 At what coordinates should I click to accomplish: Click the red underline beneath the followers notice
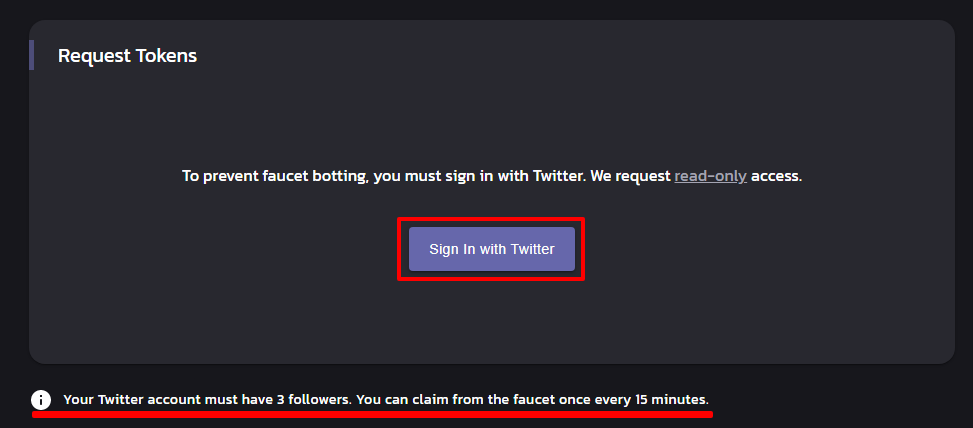(372, 414)
